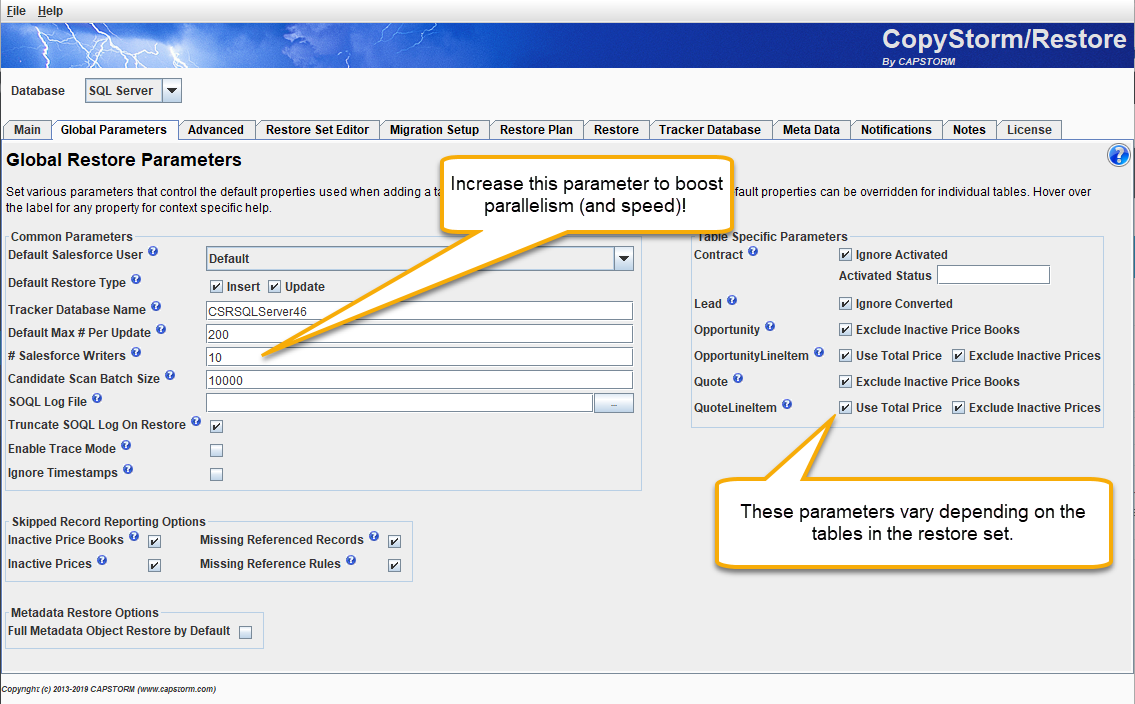Screen dimensions: 1135x704
Task: Show help for Inactive Prices
Action: (x=102, y=560)
